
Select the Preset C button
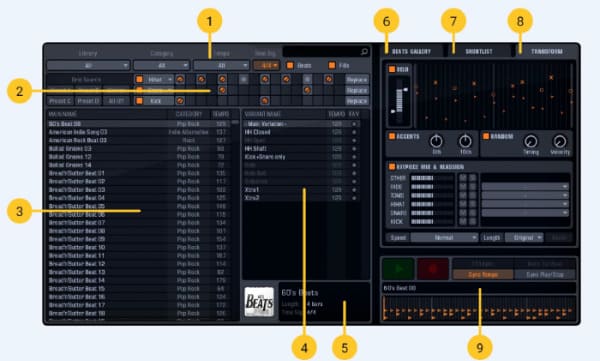(60, 101)
